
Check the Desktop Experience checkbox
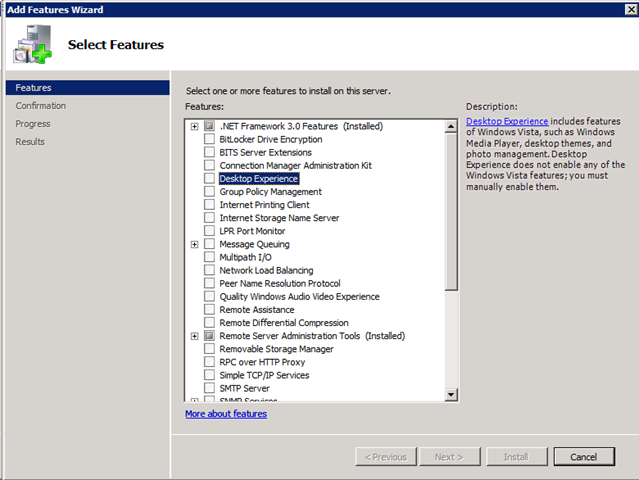(x=209, y=179)
